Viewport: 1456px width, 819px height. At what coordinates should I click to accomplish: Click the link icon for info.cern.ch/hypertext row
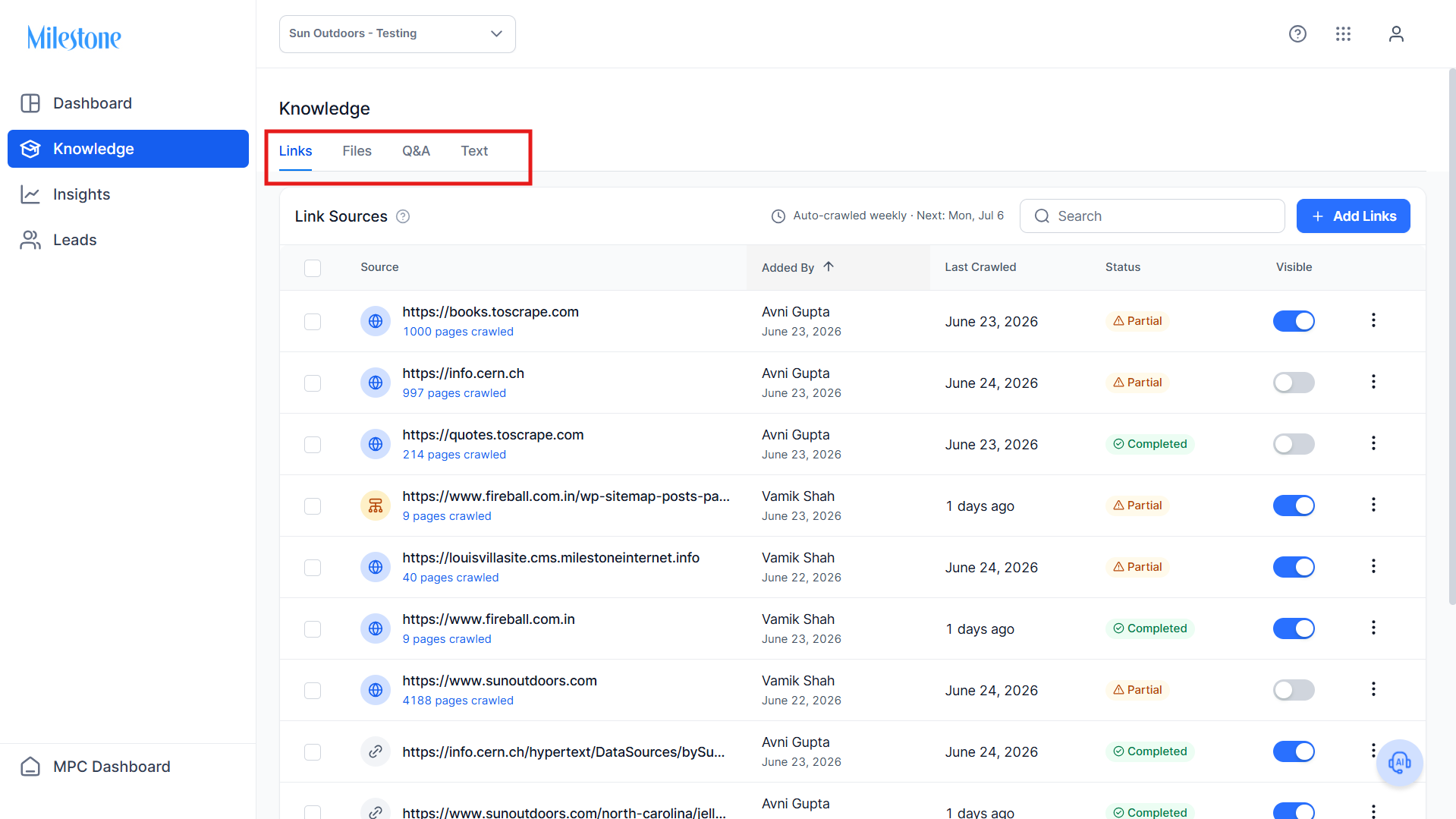pyautogui.click(x=376, y=751)
